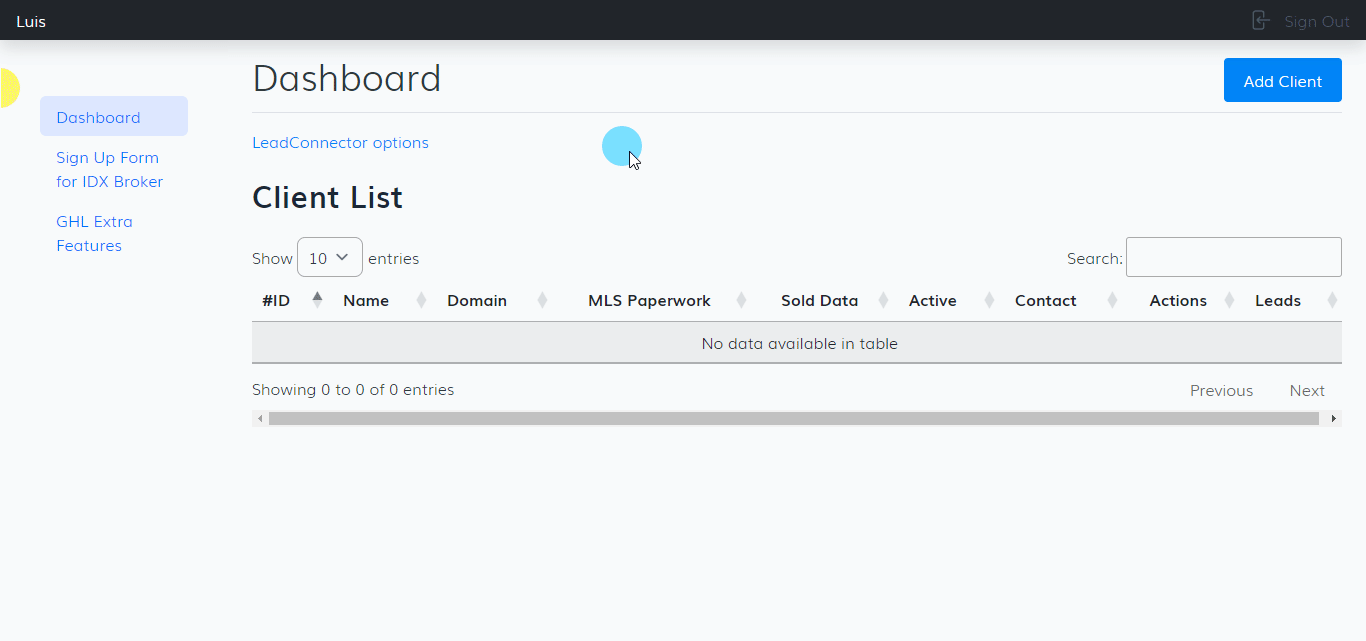1366x641 pixels.
Task: Click the horizontal table scrollbar thumb
Action: (793, 419)
